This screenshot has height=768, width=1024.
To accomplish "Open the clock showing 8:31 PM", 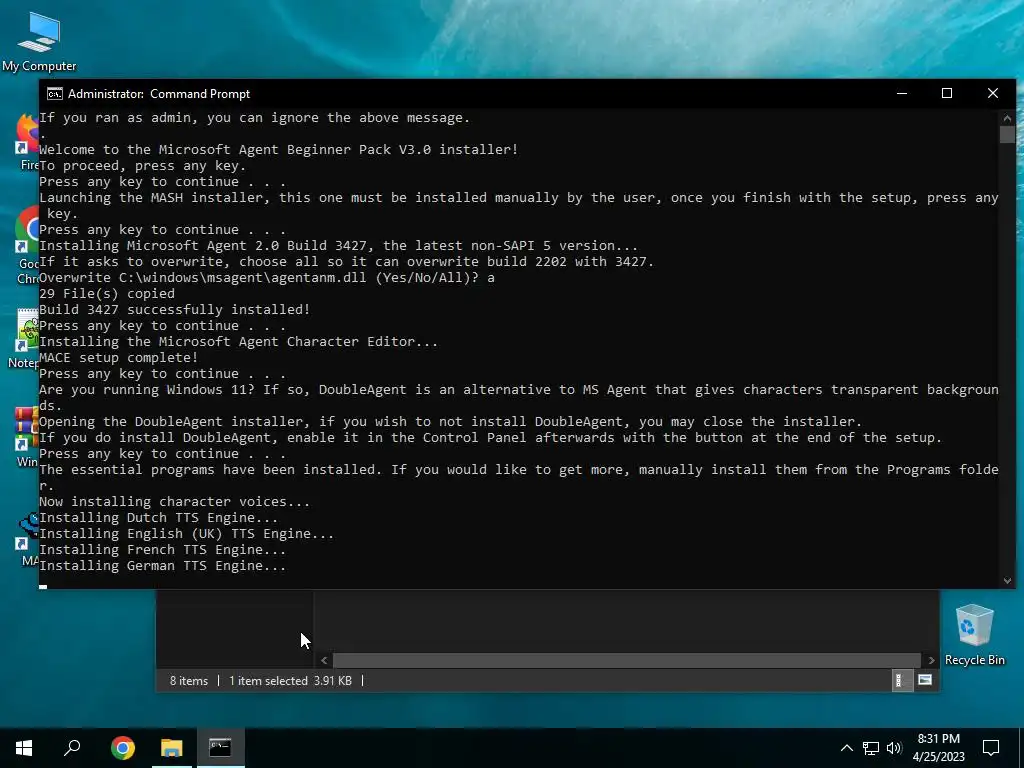I will [938, 739].
